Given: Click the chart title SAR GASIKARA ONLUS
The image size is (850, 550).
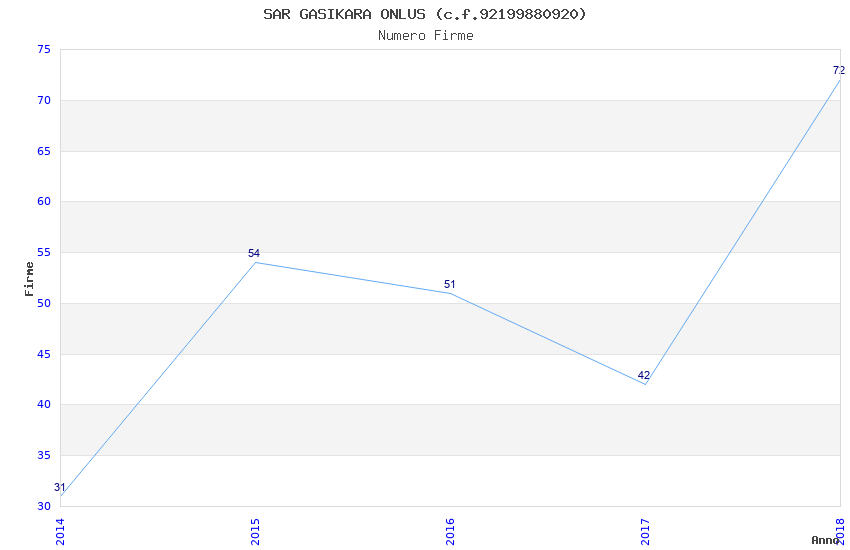Looking at the screenshot, I should click(424, 14).
